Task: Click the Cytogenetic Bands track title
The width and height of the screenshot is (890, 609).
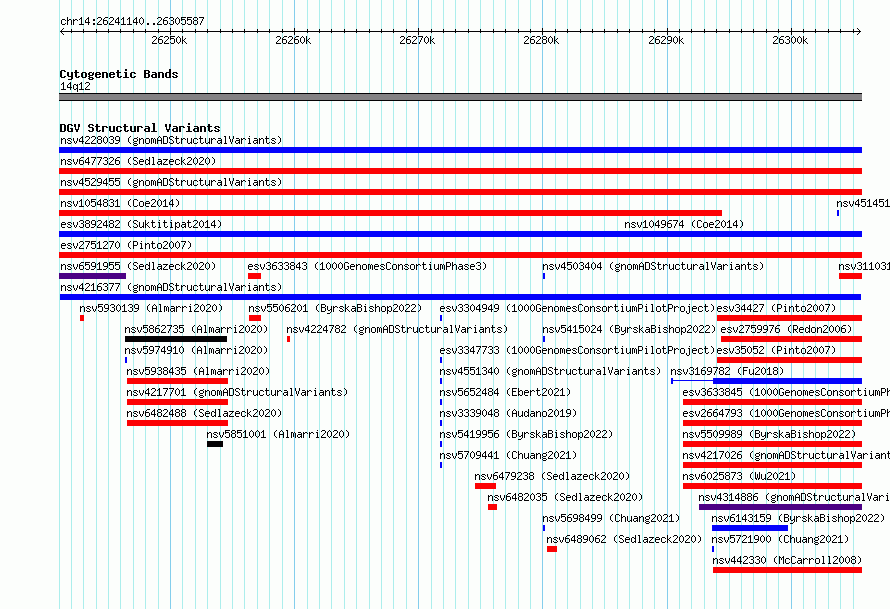Action: click(x=119, y=74)
